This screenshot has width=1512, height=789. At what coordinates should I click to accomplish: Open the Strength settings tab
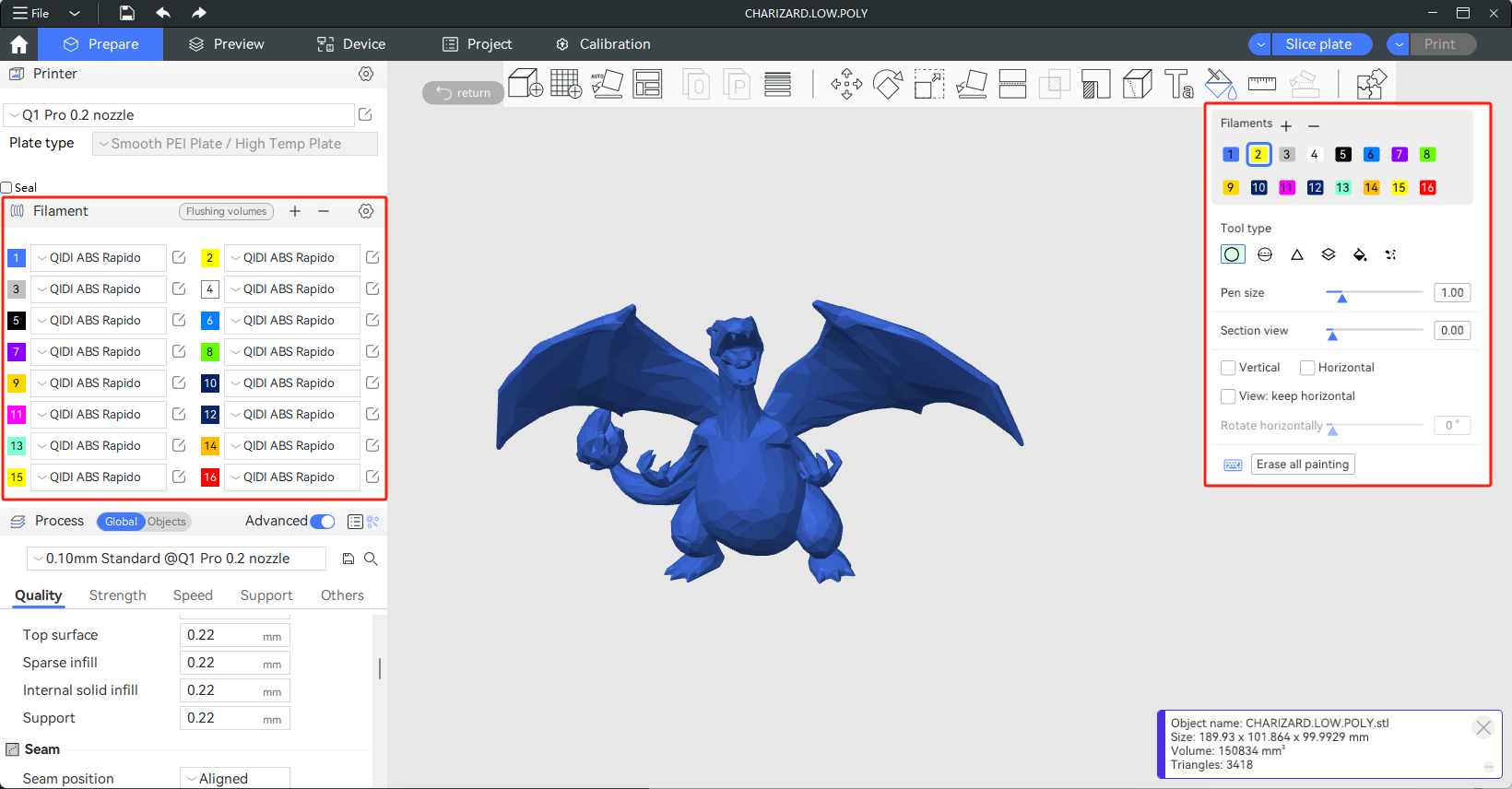pyautogui.click(x=117, y=595)
